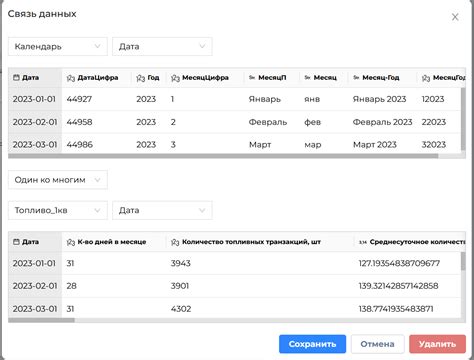Viewport: 474px width, 360px height.
Task: Select the ДатаЦифра column header
Action: click(x=97, y=78)
